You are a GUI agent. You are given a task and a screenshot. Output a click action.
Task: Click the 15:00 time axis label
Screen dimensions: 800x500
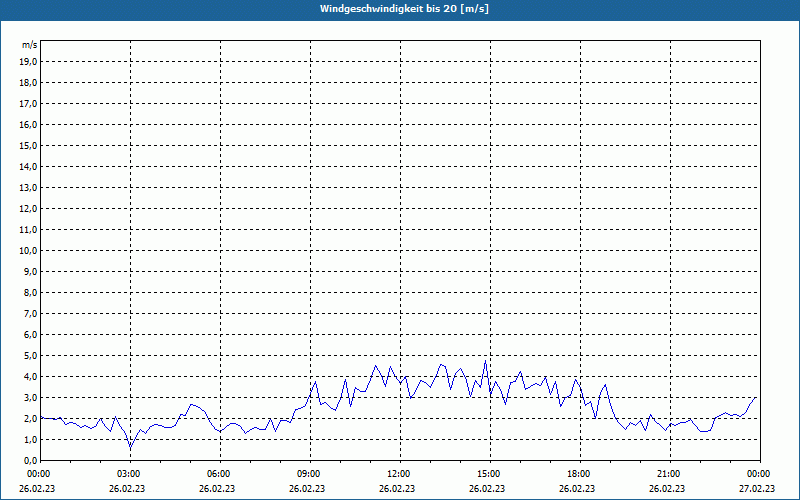point(489,474)
